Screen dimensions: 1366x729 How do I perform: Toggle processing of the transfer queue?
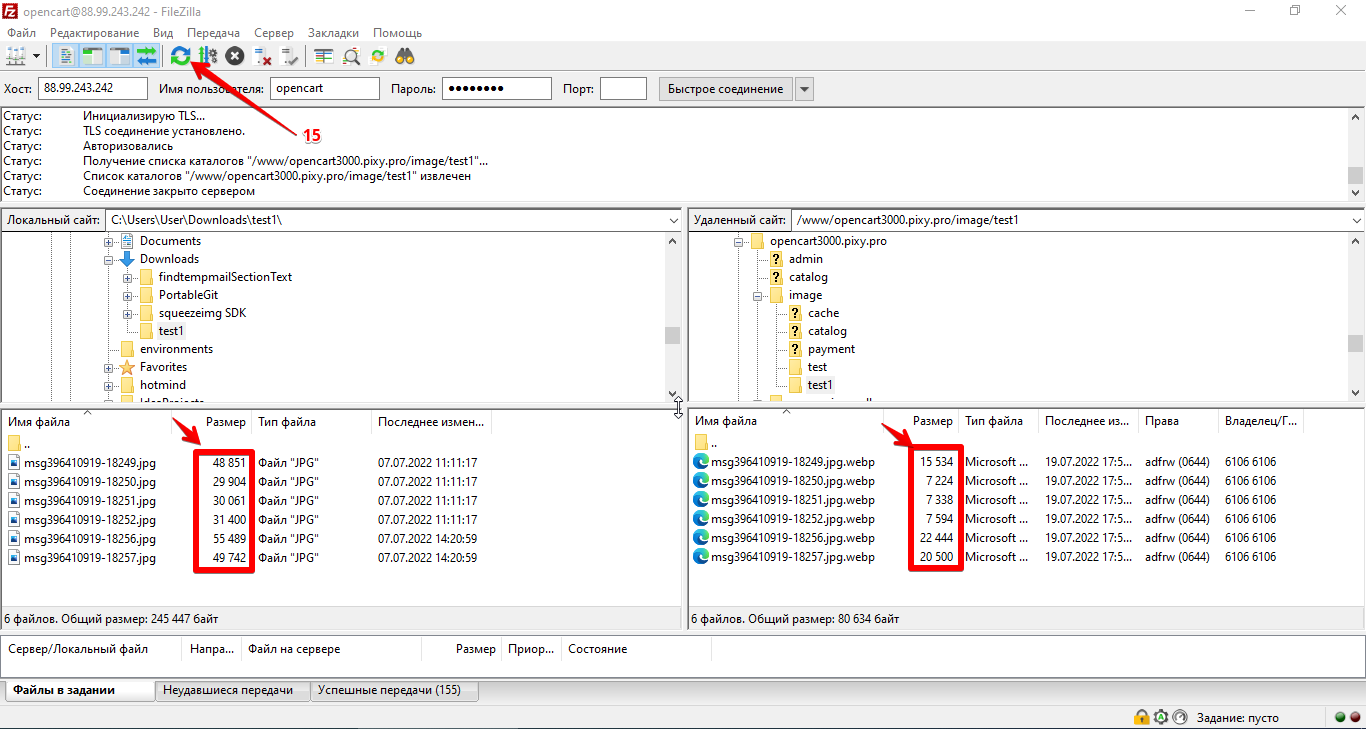coord(208,56)
